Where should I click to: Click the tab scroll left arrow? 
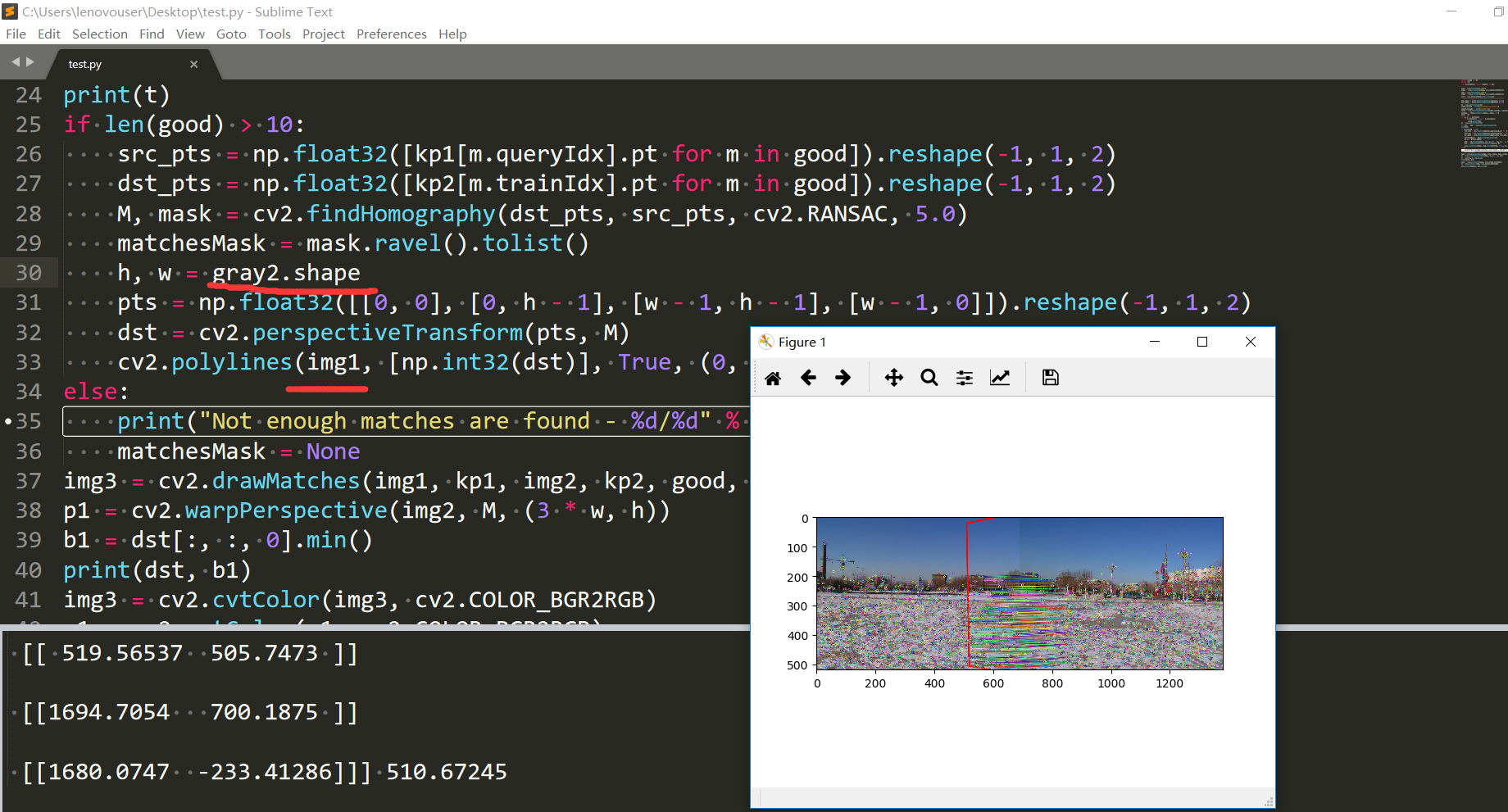[15, 62]
